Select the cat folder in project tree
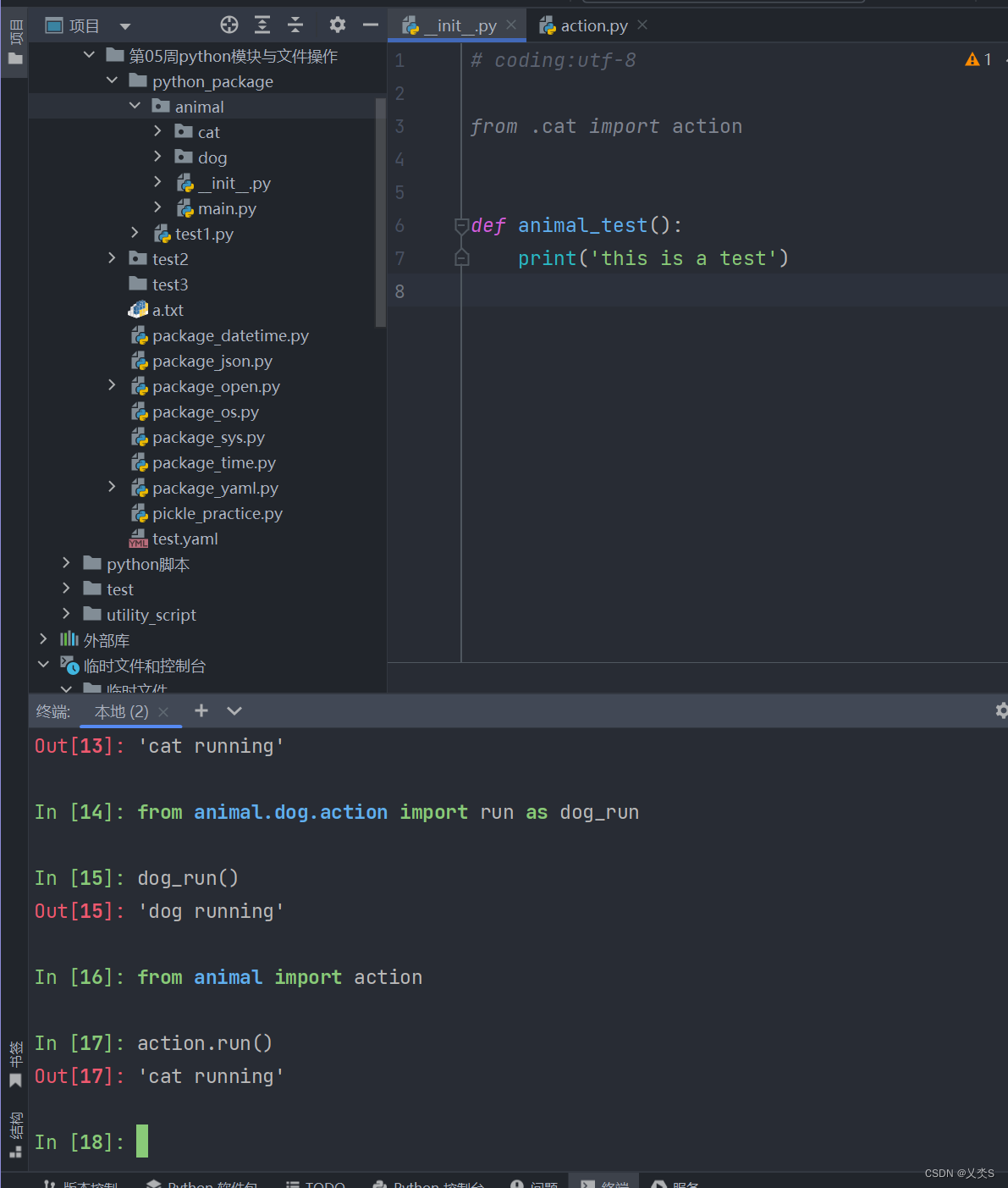This screenshot has width=1008, height=1188. (x=208, y=132)
